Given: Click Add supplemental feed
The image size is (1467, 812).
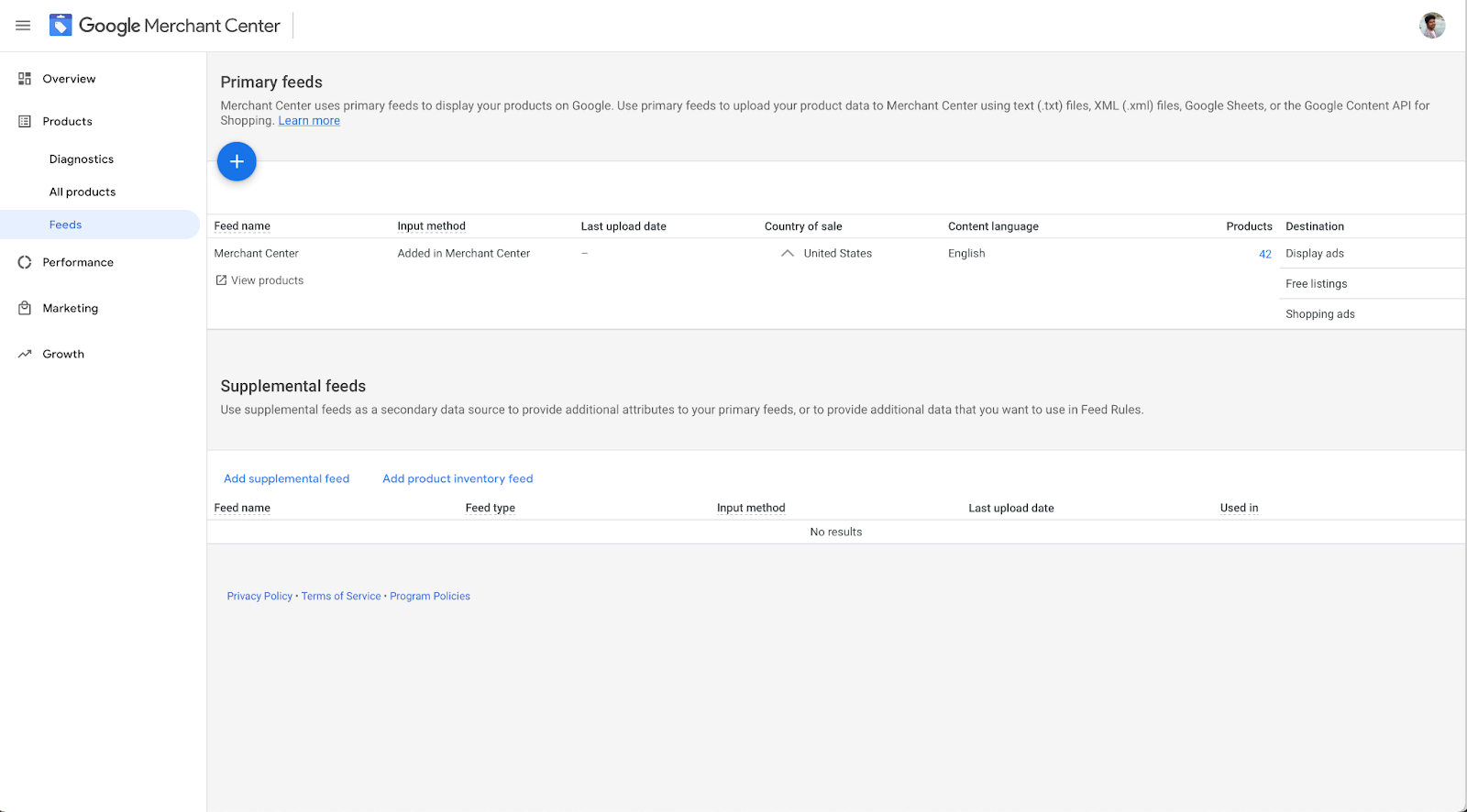Looking at the screenshot, I should (x=286, y=478).
